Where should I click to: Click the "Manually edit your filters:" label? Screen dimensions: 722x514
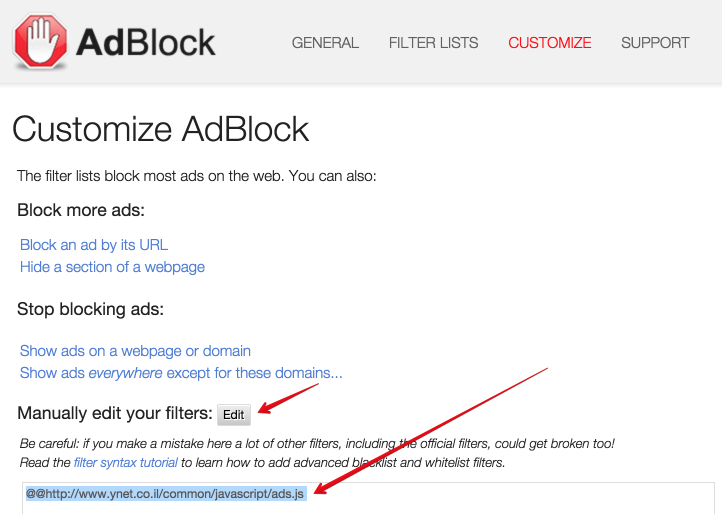[114, 413]
